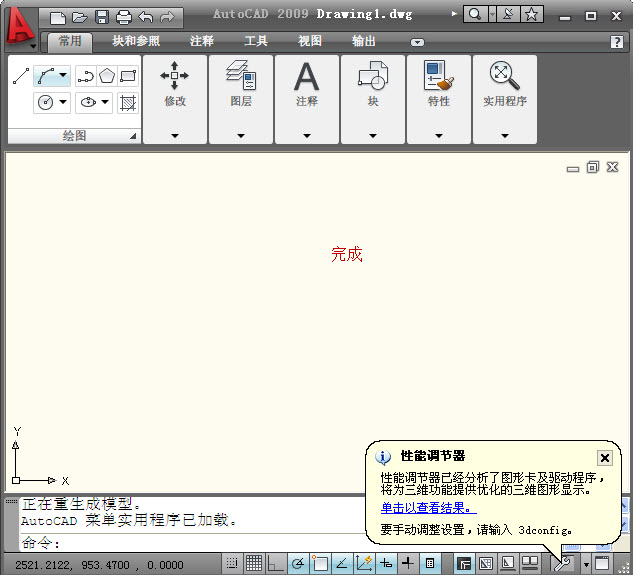Close the Performance Tuner notification balloon

point(604,457)
